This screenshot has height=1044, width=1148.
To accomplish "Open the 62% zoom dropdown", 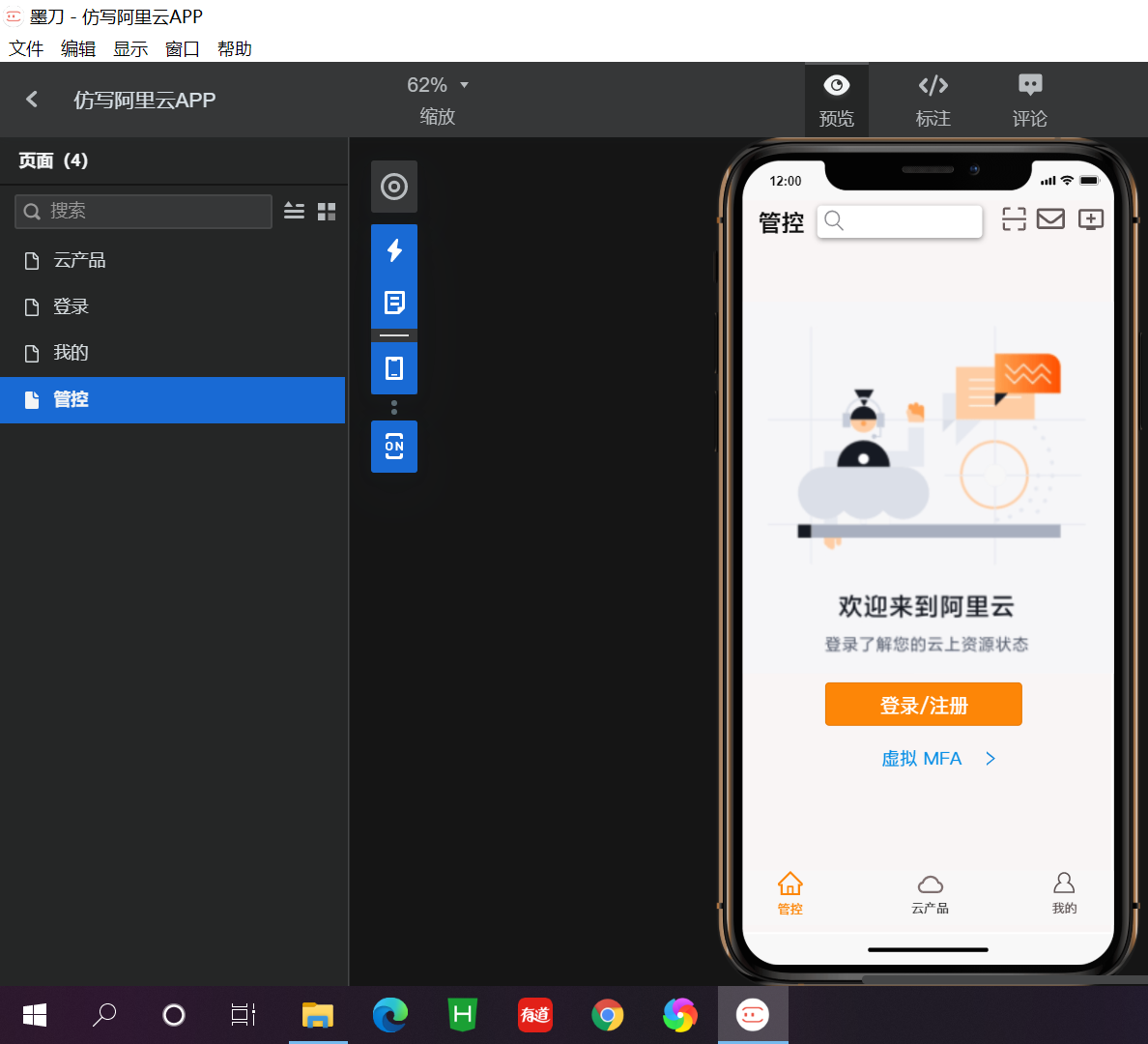I will (x=437, y=85).
